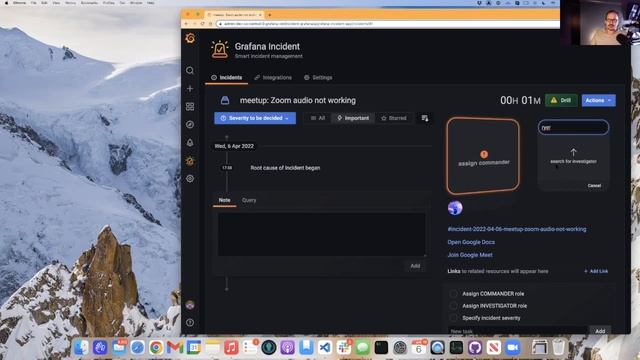Filter timeline to Starred events
The width and height of the screenshot is (640, 360).
tap(393, 118)
